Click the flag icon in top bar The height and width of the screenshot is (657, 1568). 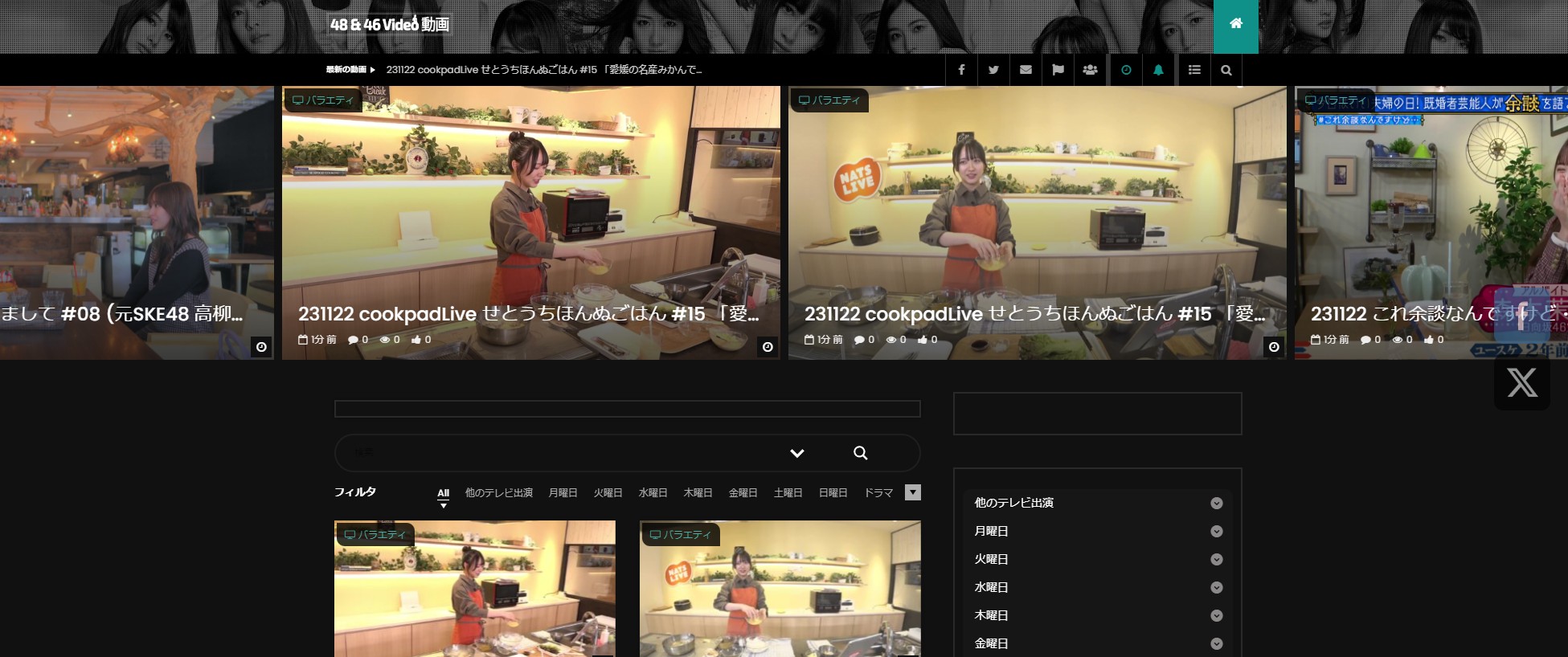[x=1058, y=70]
